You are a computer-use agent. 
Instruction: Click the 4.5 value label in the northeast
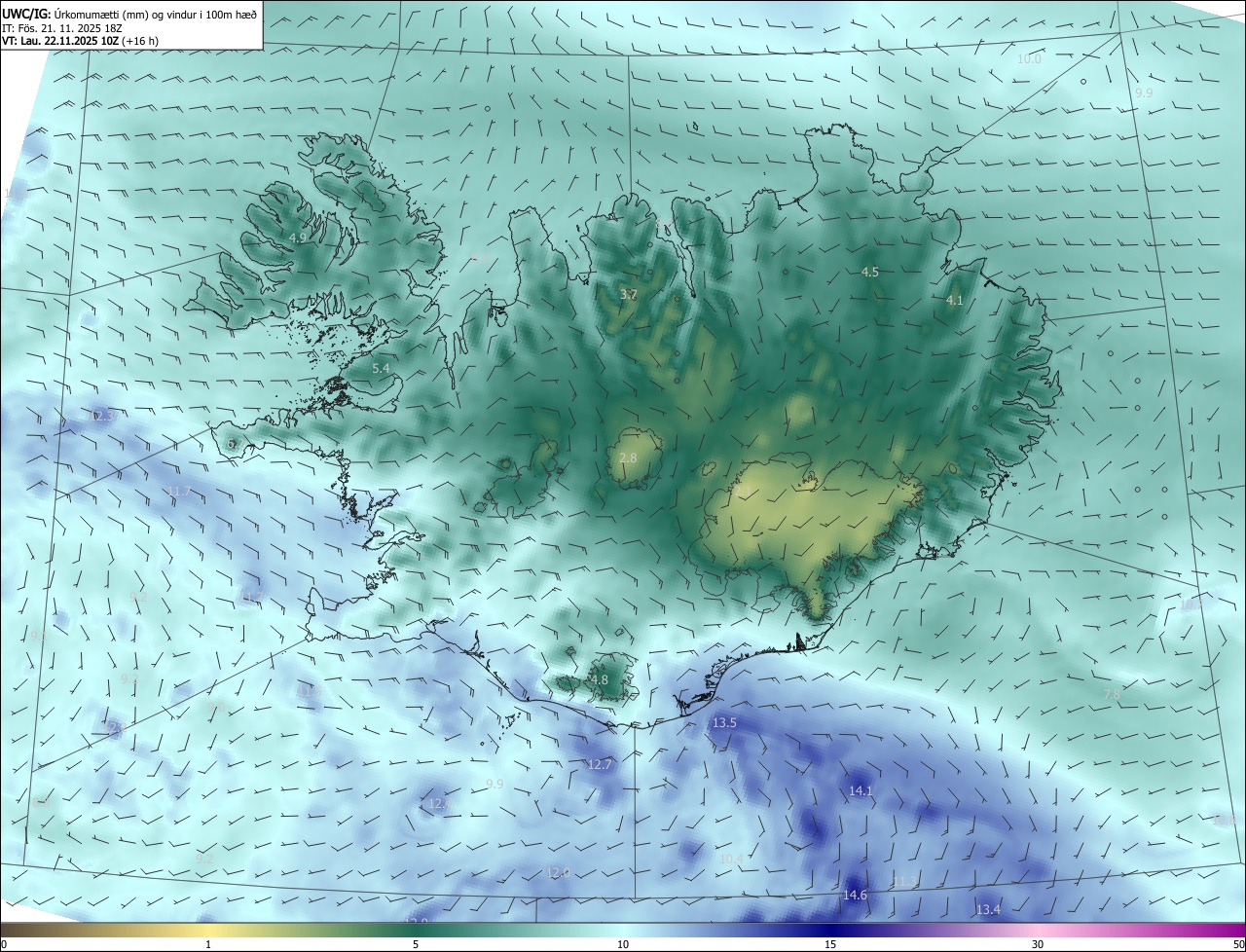tap(870, 273)
